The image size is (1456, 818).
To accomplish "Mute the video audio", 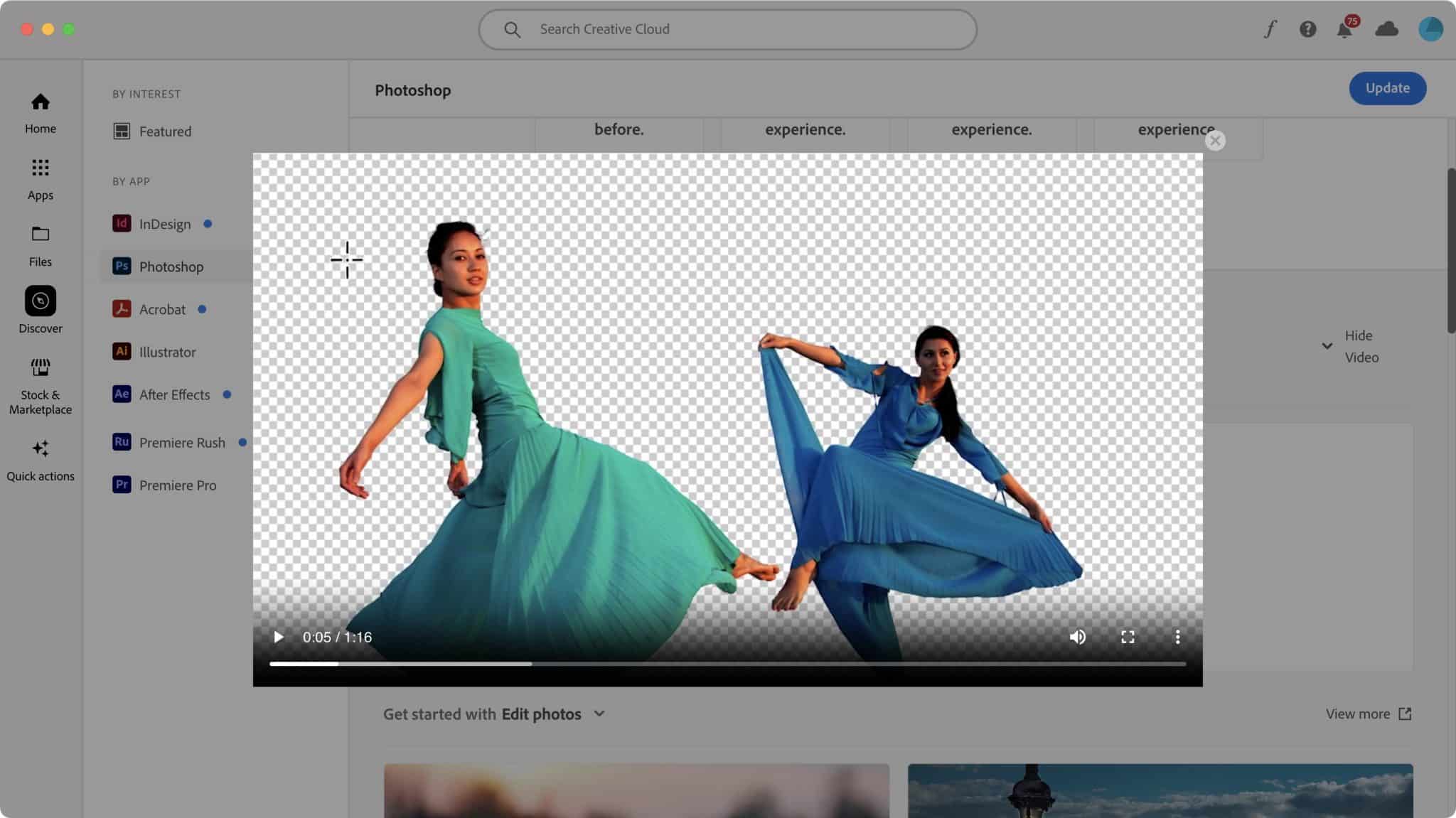I will 1077,637.
